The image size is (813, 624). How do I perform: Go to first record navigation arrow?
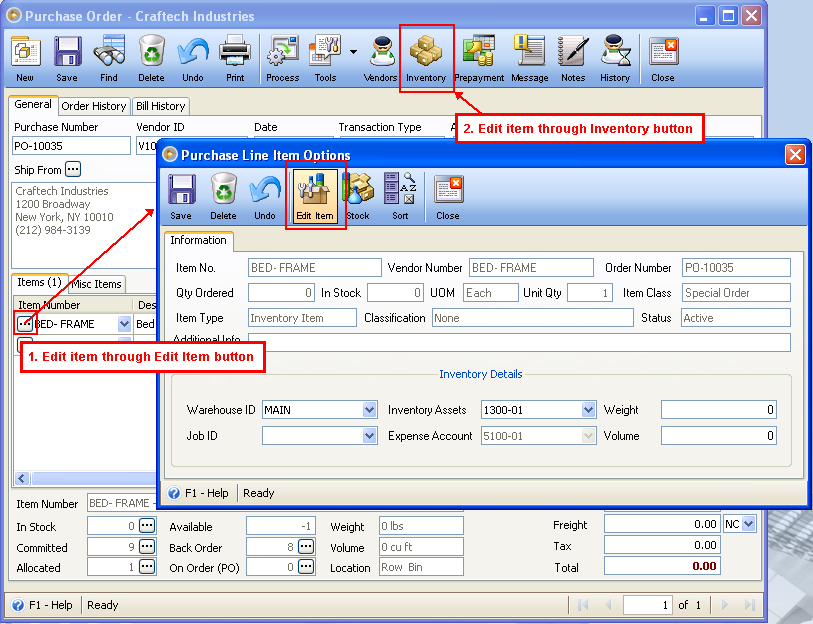point(583,605)
